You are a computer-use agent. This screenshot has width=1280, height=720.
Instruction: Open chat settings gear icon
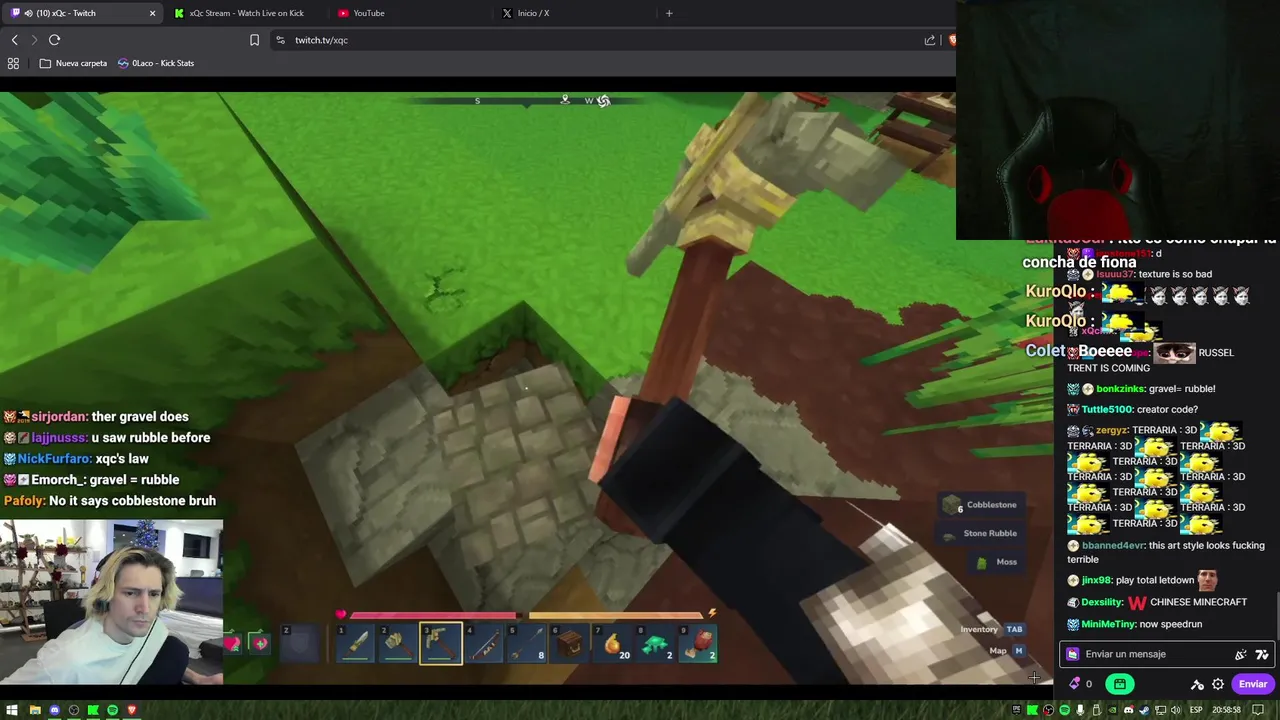[1218, 684]
